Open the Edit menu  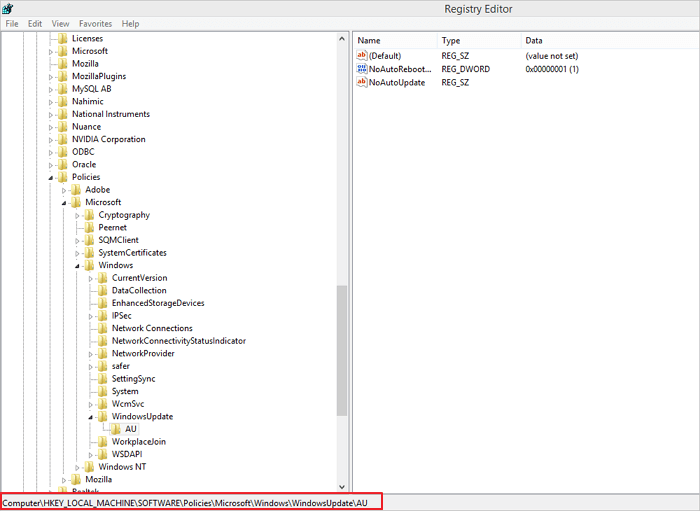[35, 23]
